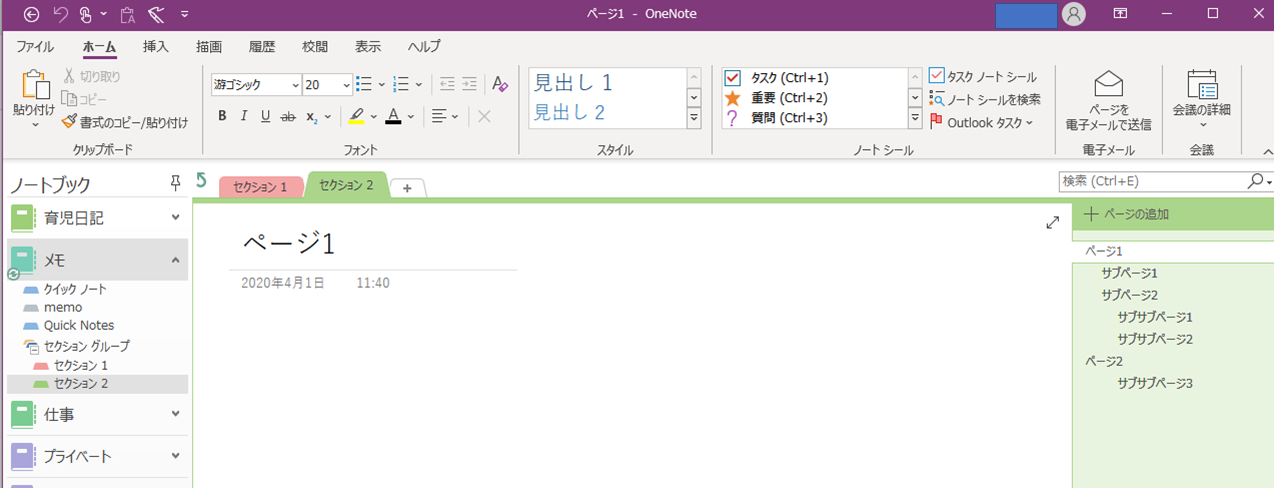Switch to 挿入 ribbon tab

tap(155, 46)
